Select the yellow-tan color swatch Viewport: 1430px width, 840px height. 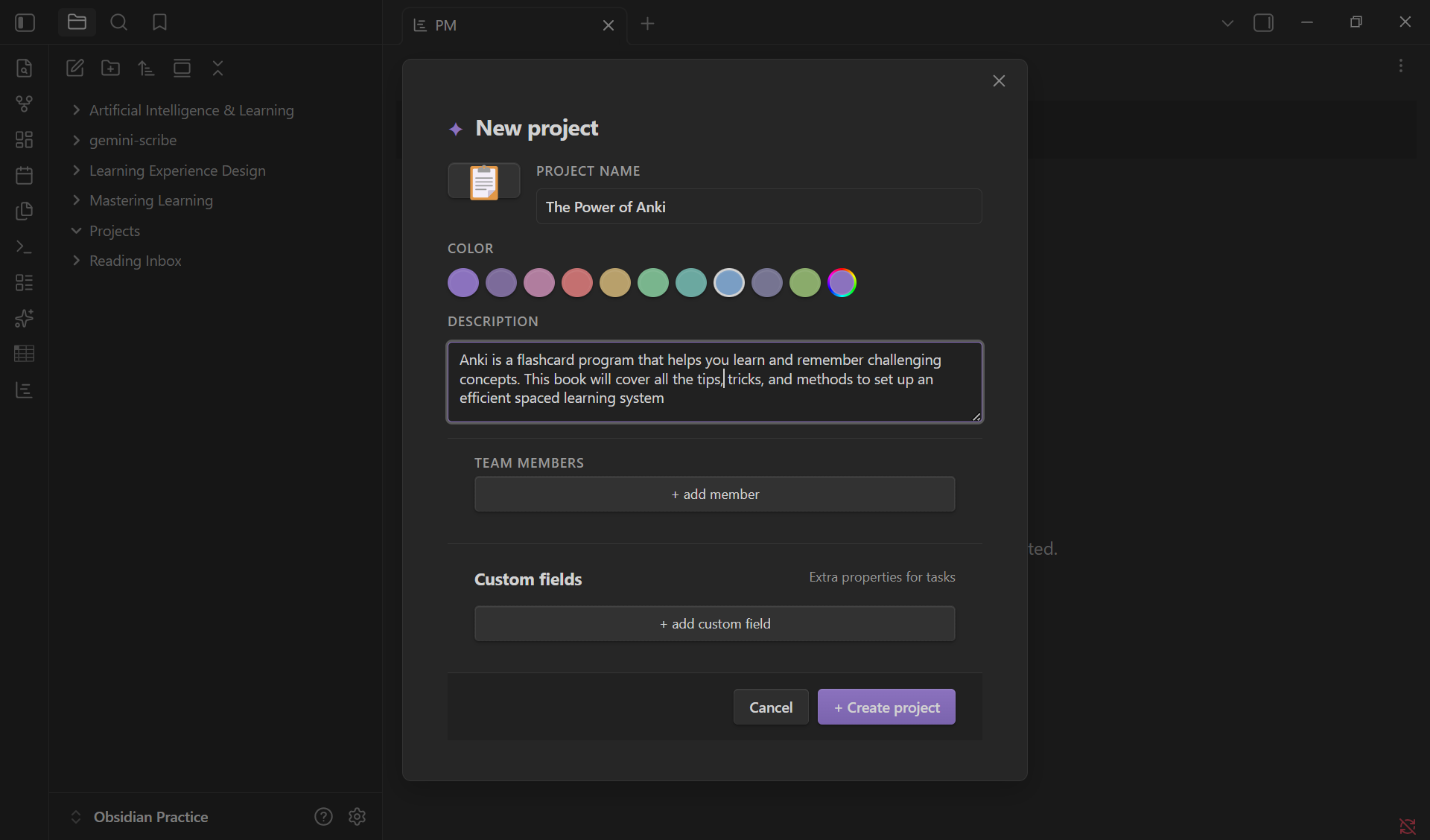point(615,283)
